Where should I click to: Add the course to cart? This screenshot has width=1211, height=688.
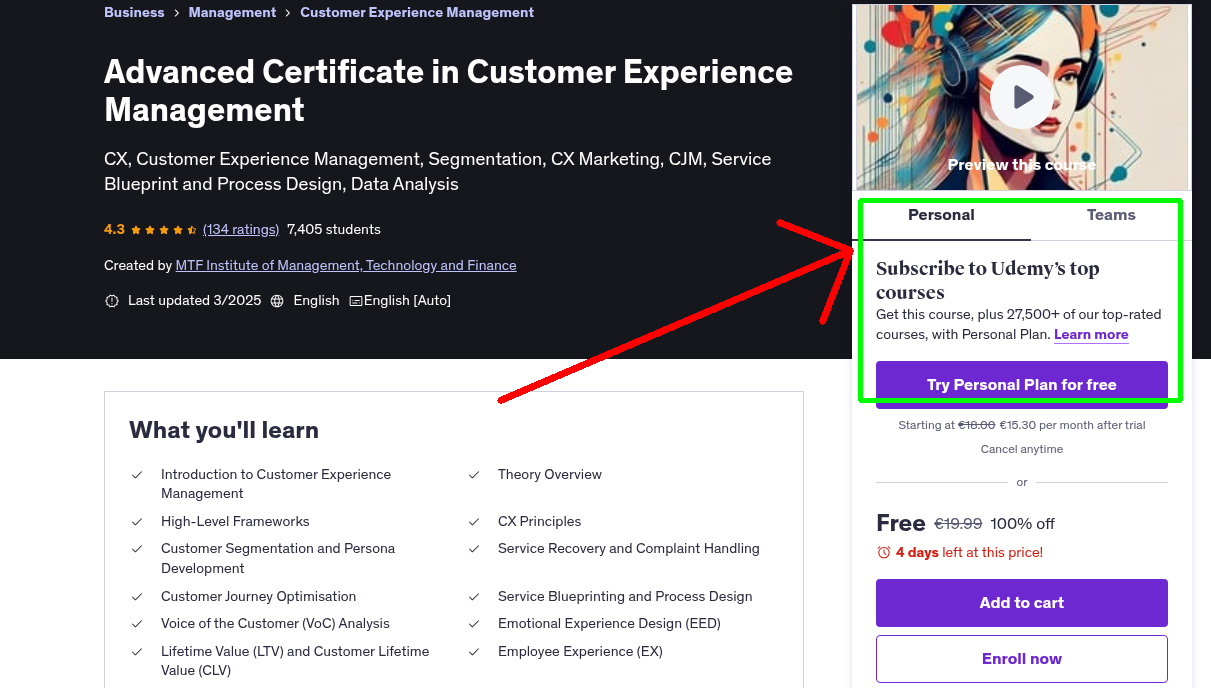pyautogui.click(x=1022, y=603)
